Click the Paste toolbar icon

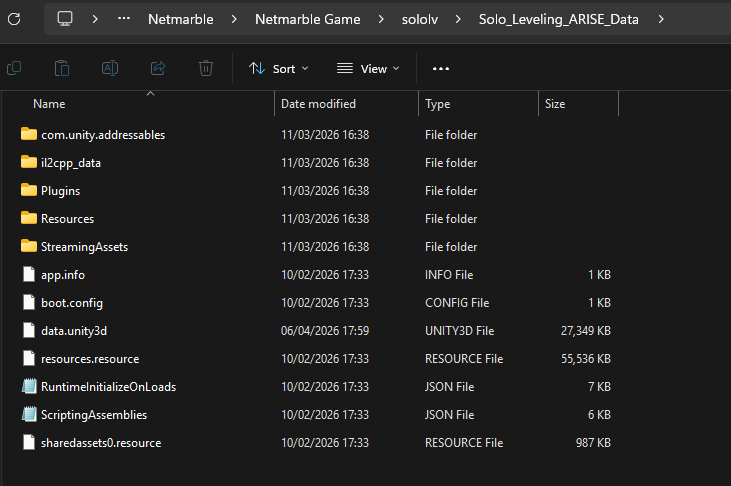pyautogui.click(x=62, y=68)
